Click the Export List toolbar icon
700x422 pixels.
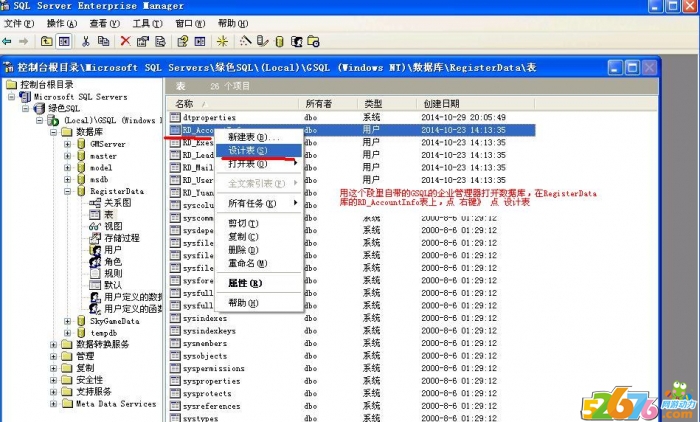(160, 42)
